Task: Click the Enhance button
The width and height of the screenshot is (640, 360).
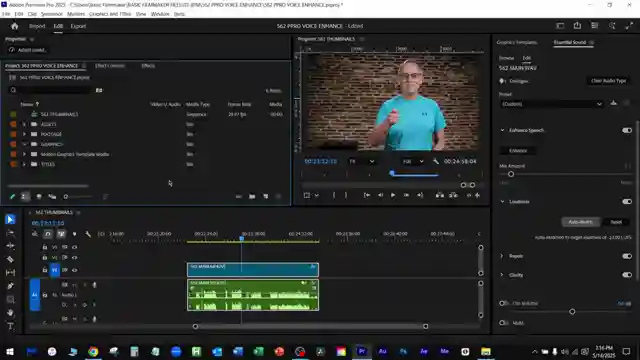Action: pyautogui.click(x=518, y=151)
